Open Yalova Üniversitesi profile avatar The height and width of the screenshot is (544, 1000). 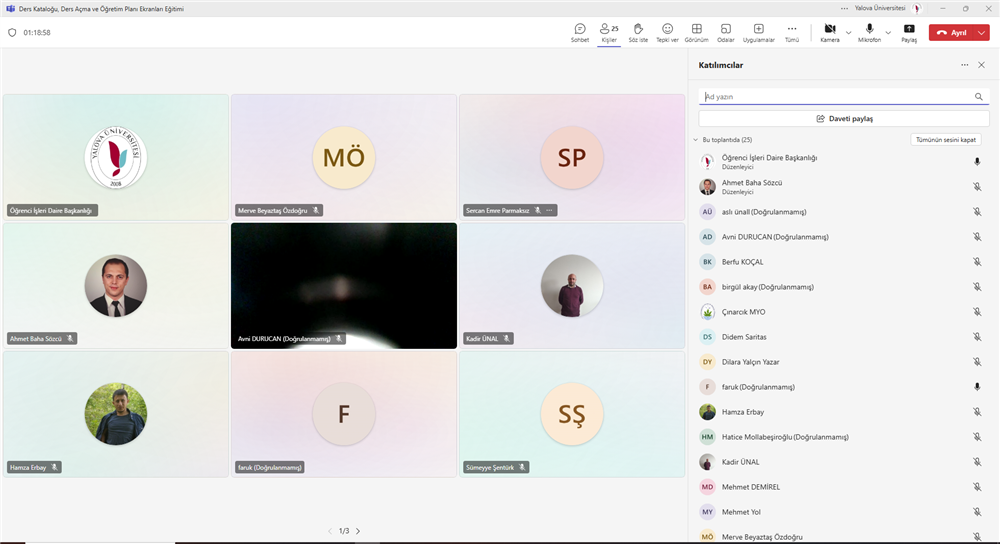[917, 8]
